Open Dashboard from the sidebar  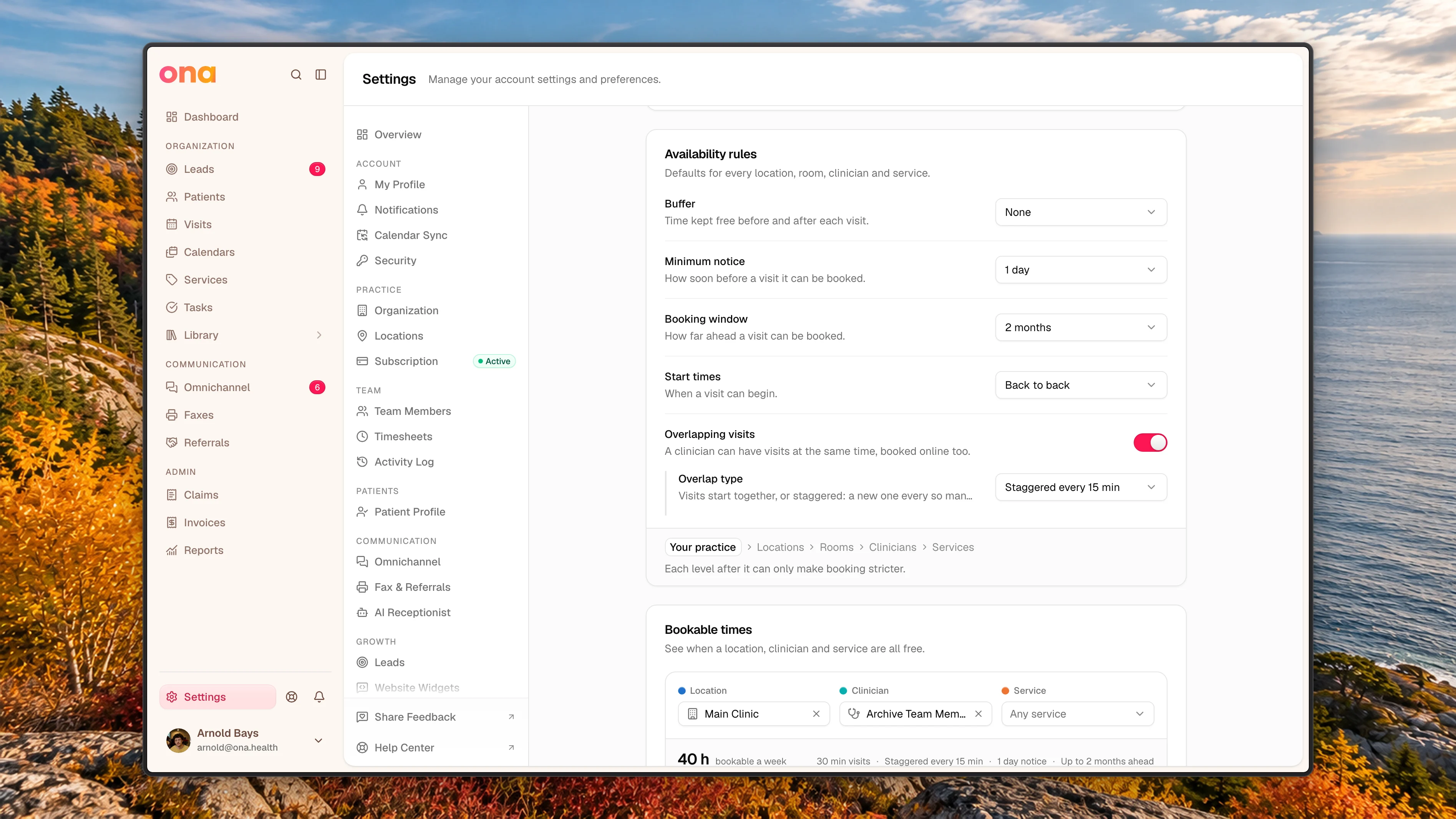point(245,117)
